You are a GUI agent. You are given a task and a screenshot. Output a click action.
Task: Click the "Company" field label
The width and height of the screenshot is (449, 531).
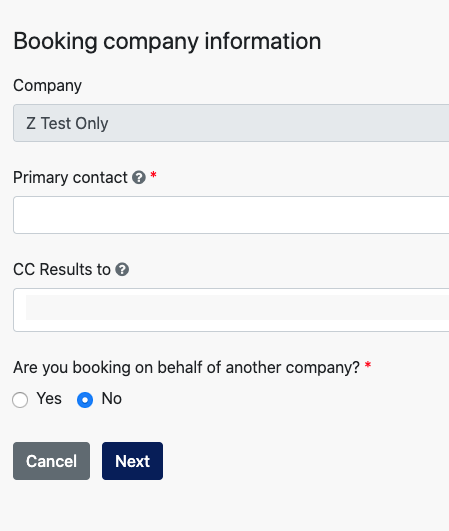click(47, 86)
